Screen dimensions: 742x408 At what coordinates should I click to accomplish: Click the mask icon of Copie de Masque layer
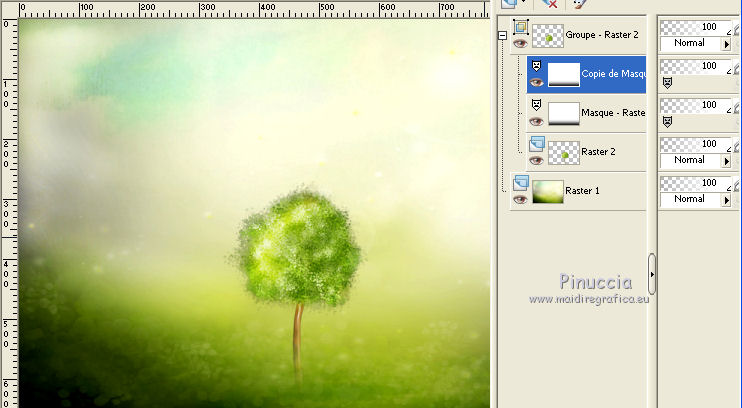536,65
